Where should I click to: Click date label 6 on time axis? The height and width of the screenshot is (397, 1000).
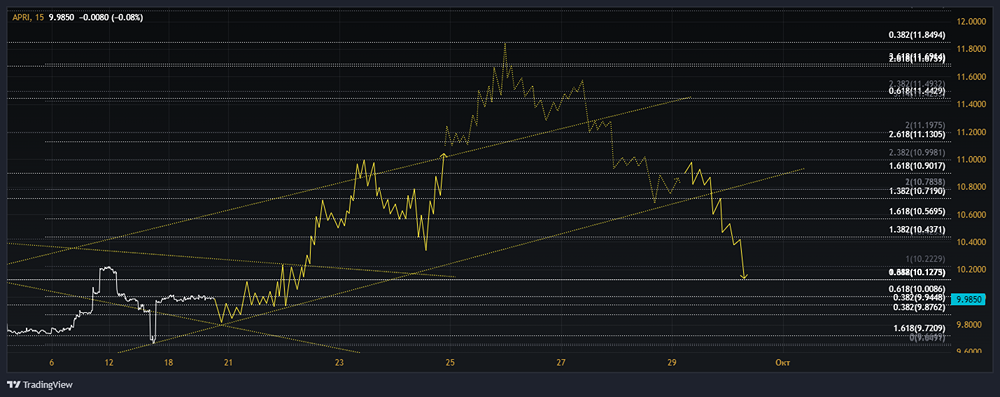coord(52,362)
